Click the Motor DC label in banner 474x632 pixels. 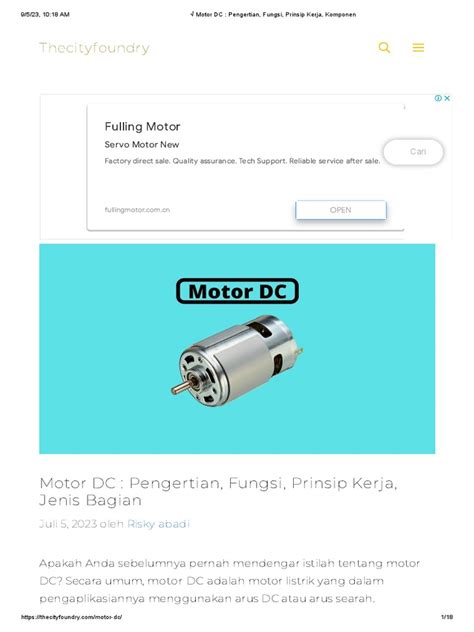237,291
